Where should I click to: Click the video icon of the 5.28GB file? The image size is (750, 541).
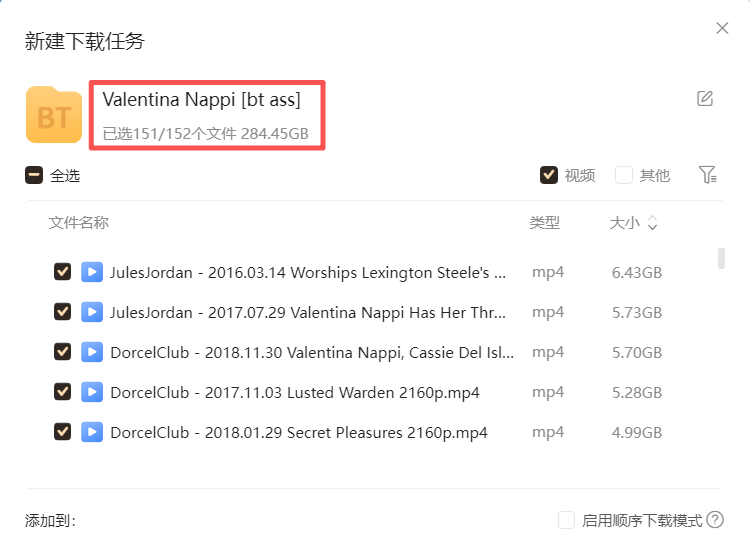[92, 392]
